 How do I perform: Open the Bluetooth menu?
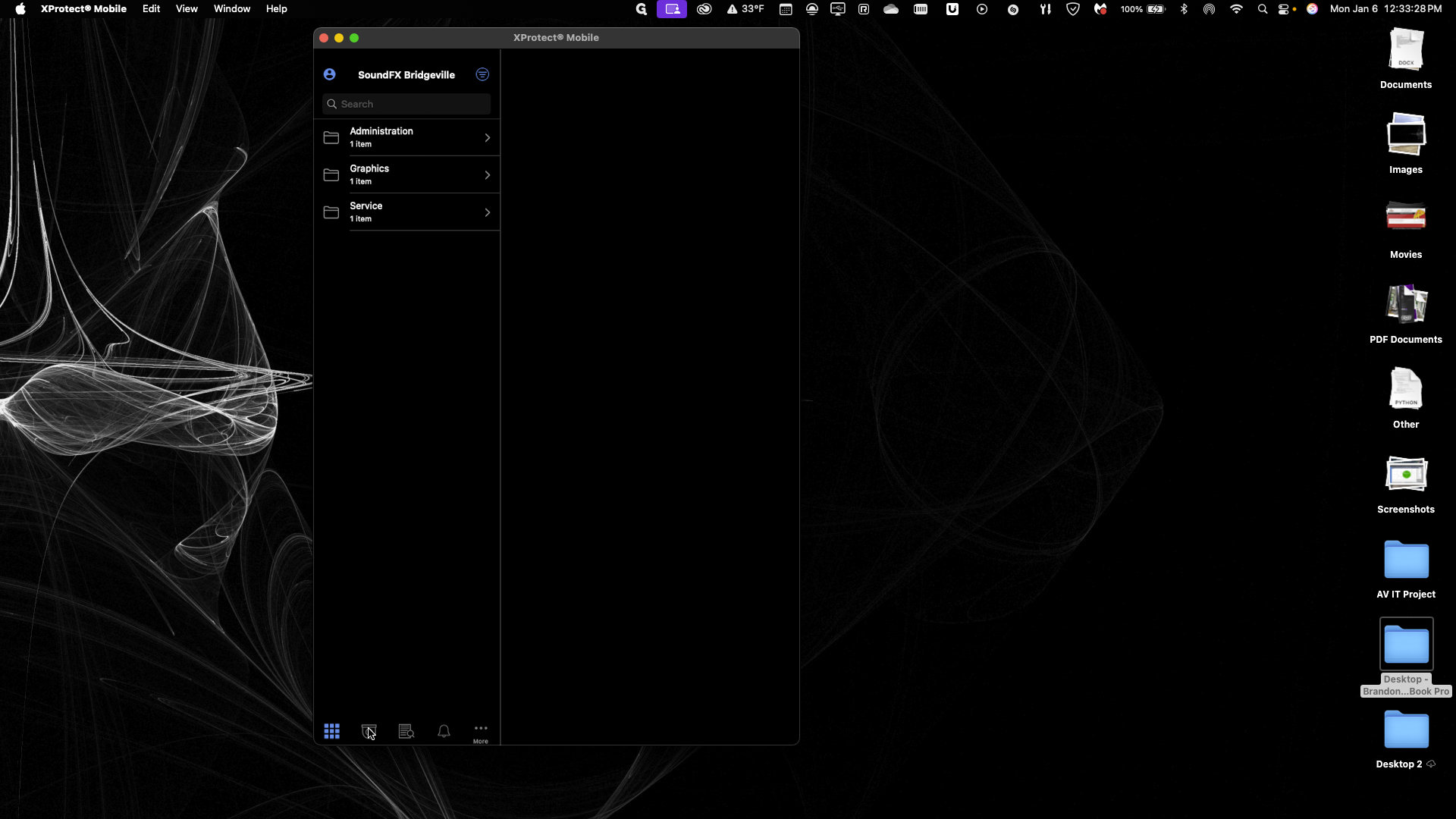click(x=1184, y=9)
